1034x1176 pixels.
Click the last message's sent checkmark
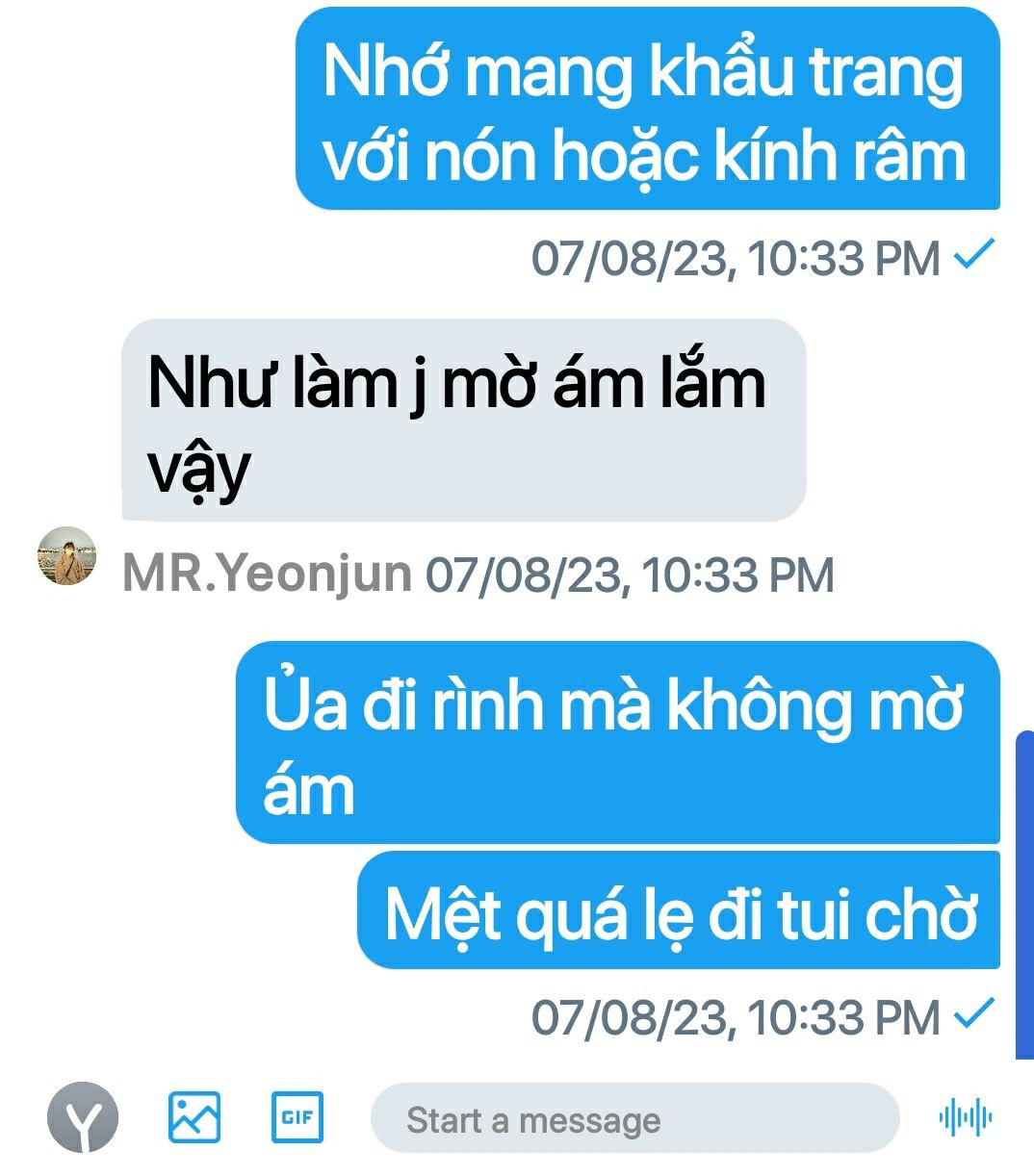point(973,1012)
